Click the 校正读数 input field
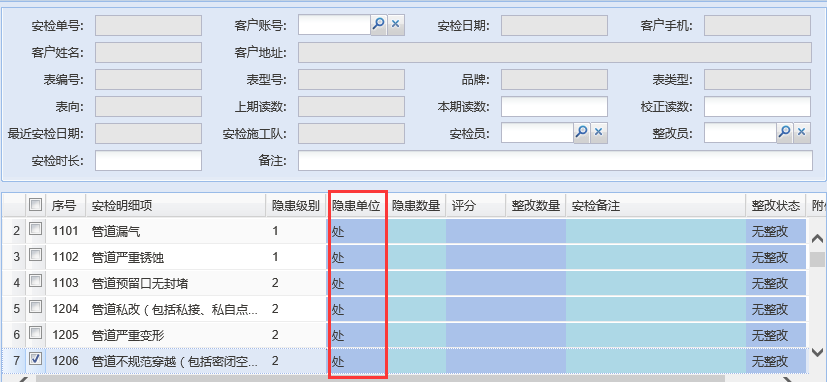 coord(757,106)
